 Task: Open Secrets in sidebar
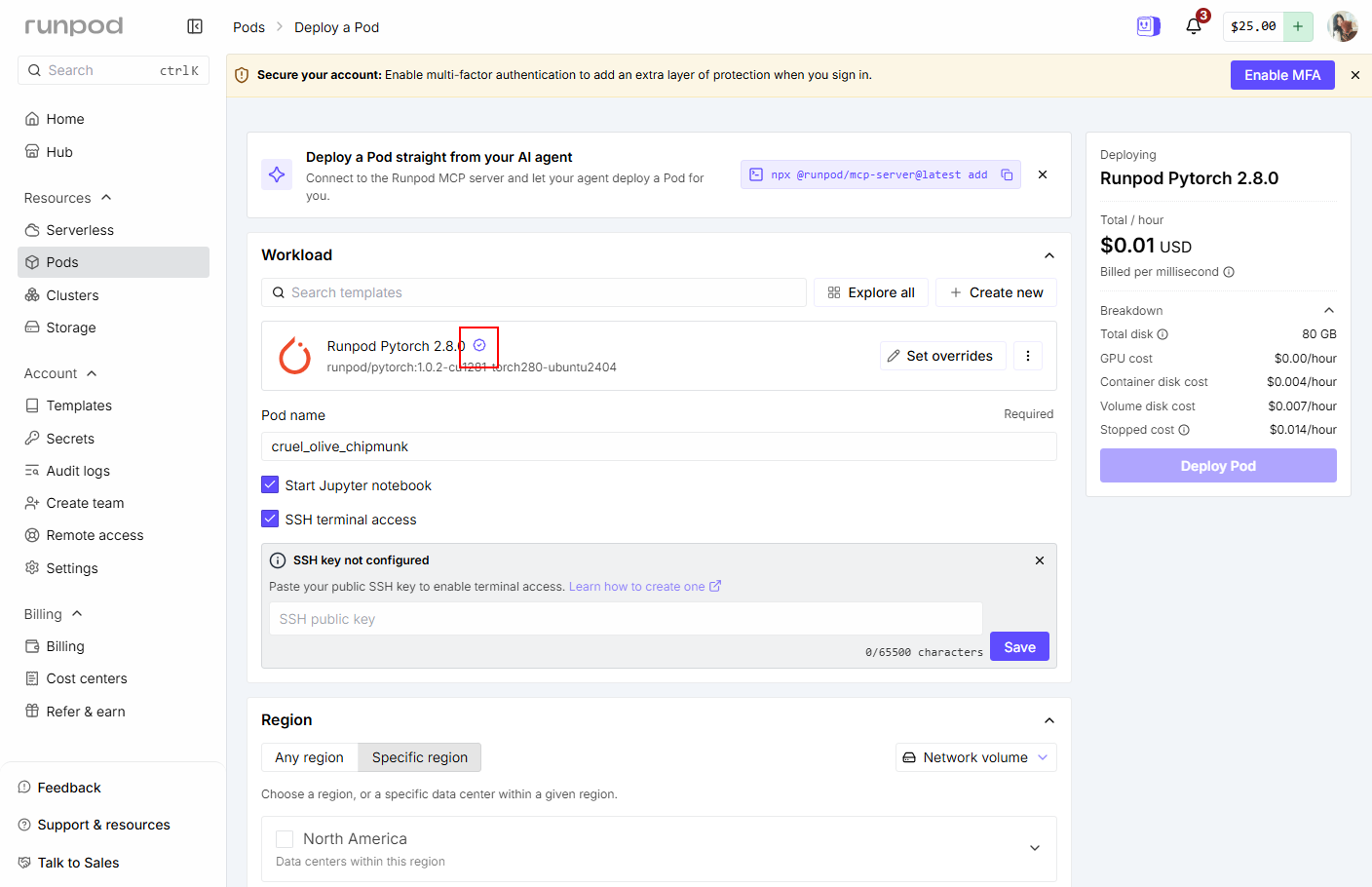tap(113, 439)
